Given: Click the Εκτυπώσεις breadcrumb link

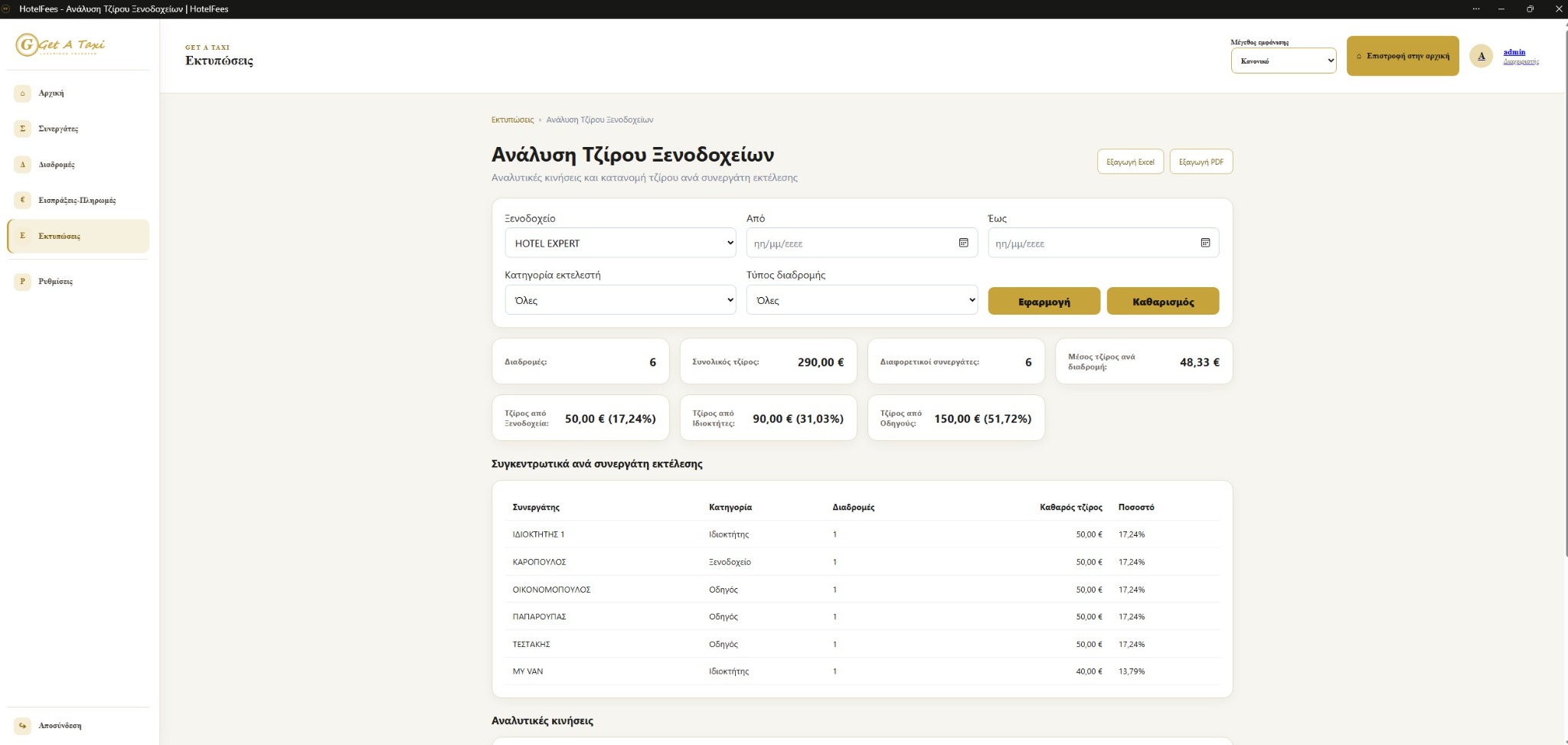Looking at the screenshot, I should (x=512, y=119).
